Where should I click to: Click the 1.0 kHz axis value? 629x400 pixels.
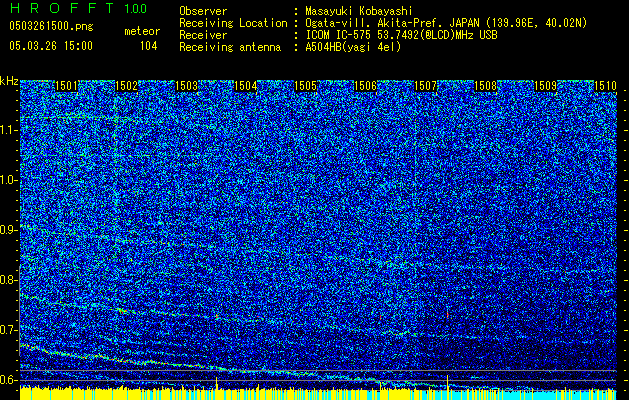click(x=9, y=180)
